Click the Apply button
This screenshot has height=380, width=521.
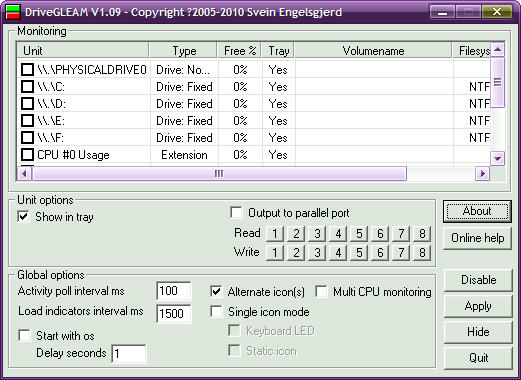[x=478, y=306]
